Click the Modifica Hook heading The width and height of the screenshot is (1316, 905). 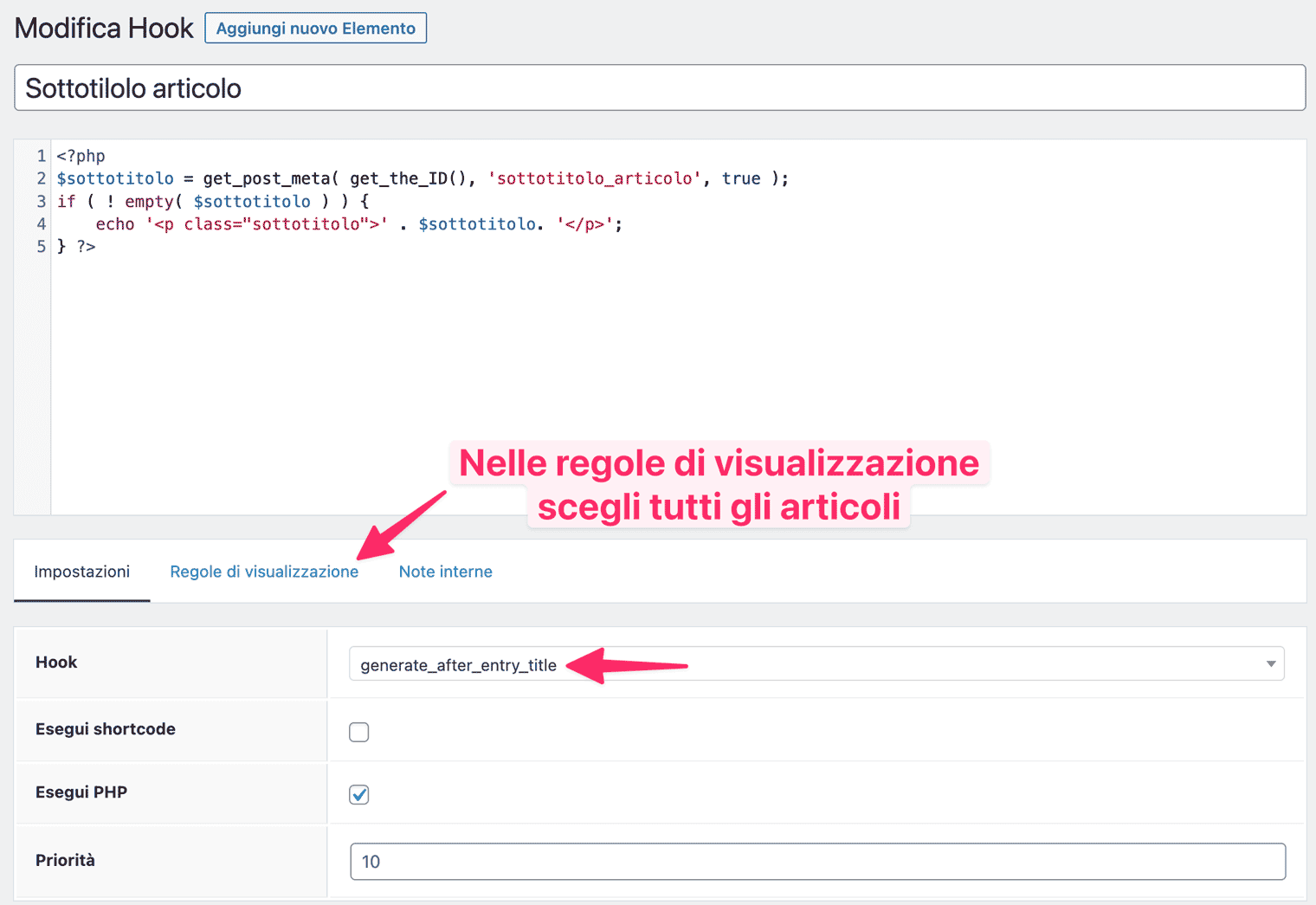(x=104, y=28)
